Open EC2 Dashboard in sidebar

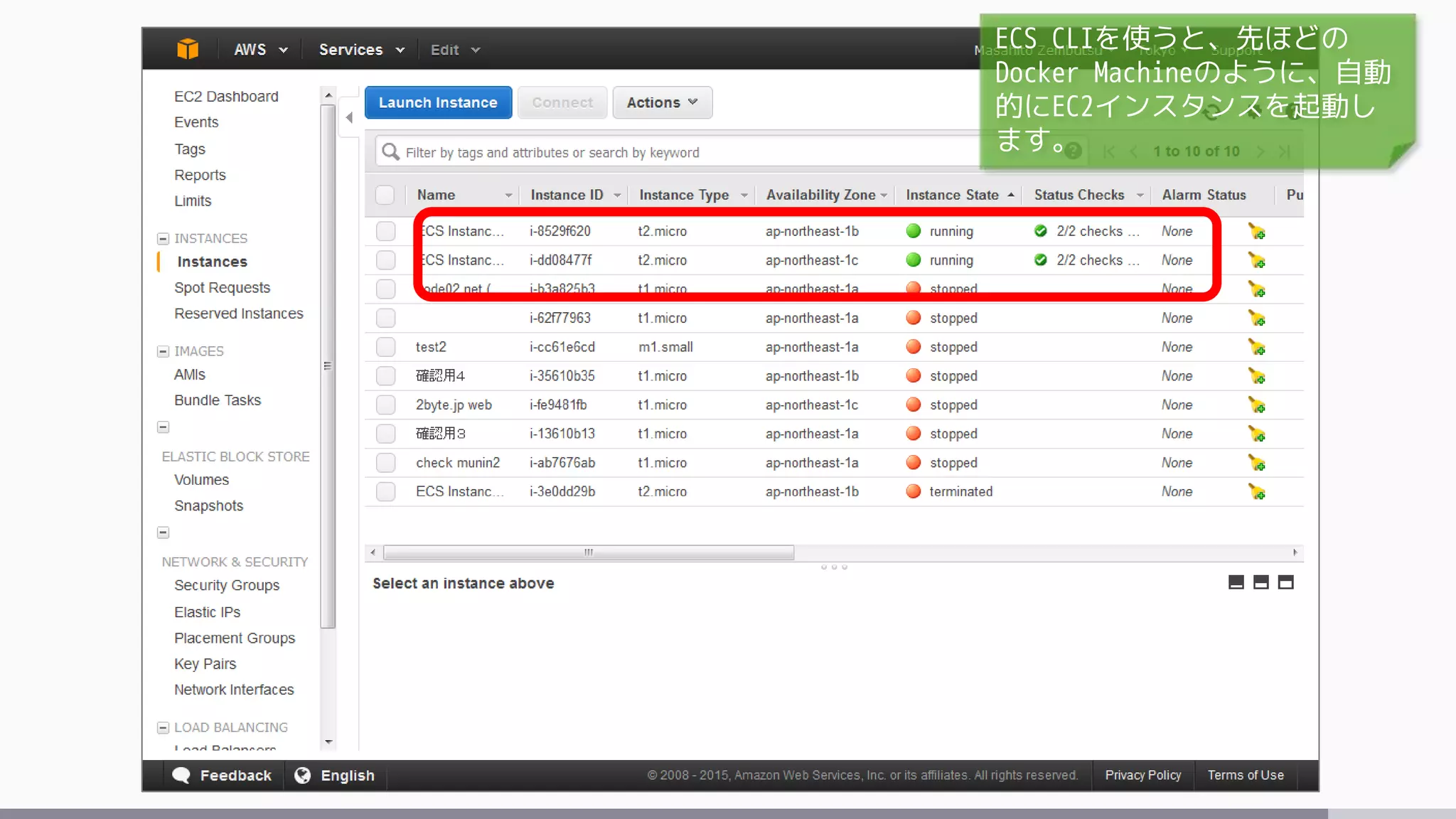[x=226, y=97]
